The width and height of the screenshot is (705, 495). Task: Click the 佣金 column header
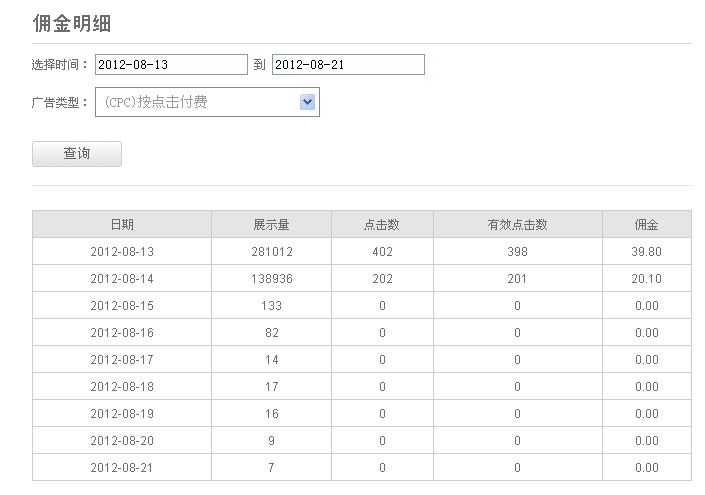[647, 224]
